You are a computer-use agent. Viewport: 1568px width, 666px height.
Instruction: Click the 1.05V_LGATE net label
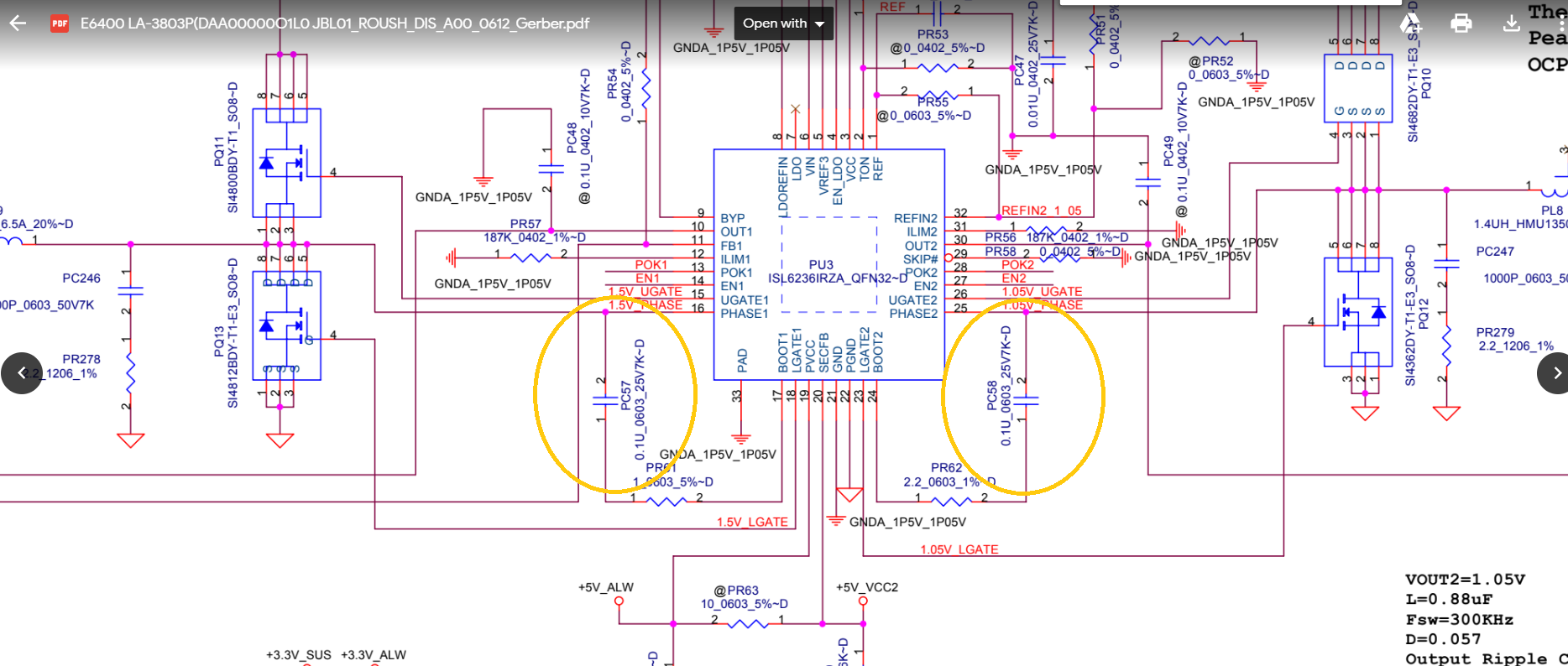(959, 549)
